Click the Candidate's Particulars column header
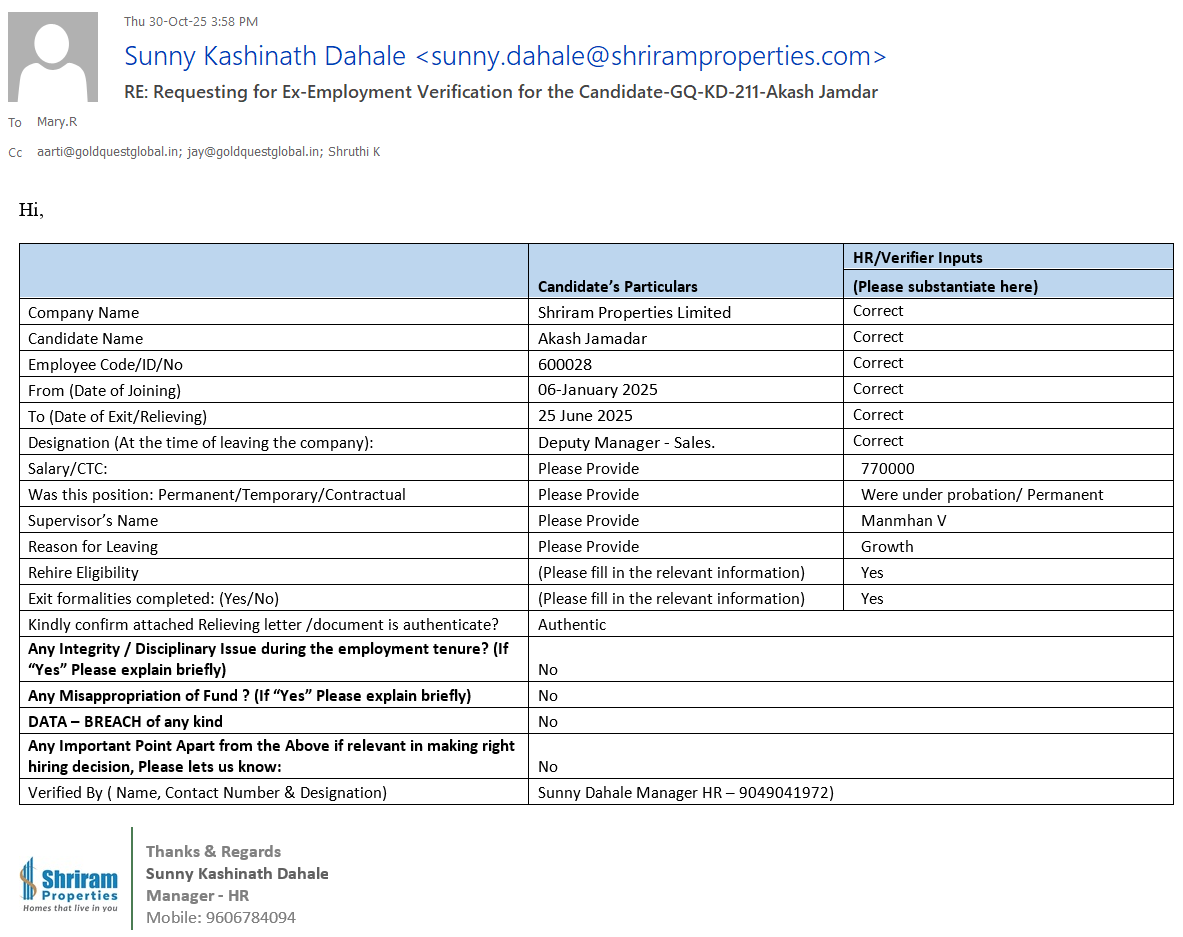This screenshot has height=937, width=1183. [617, 287]
